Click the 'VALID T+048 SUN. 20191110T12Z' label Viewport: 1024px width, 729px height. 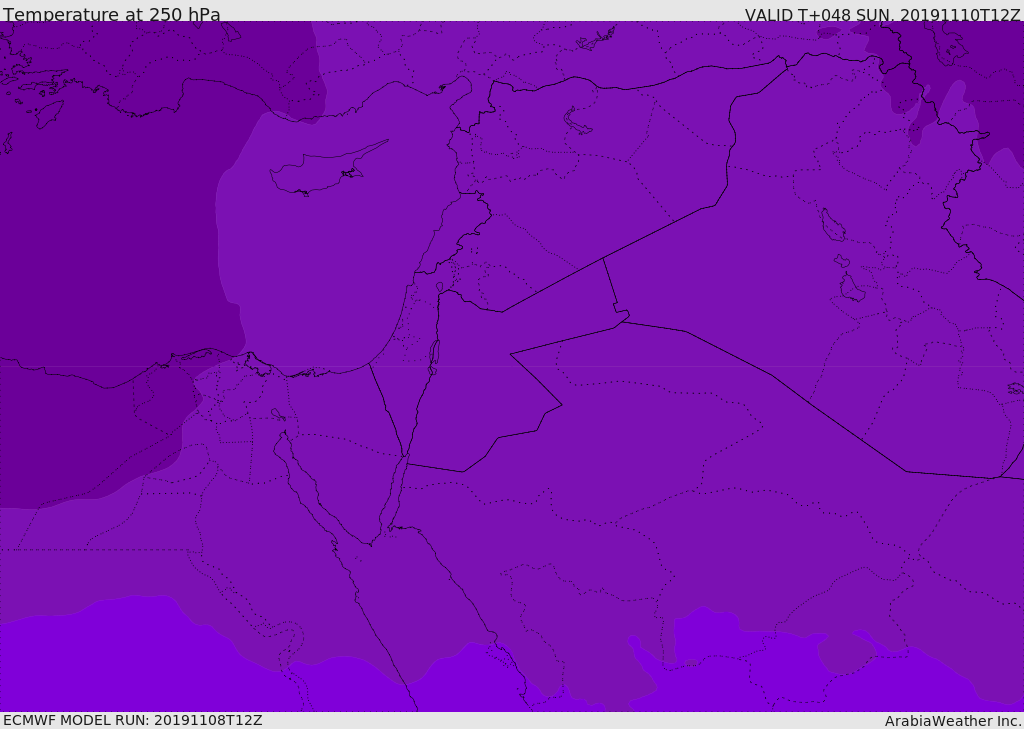click(x=882, y=15)
